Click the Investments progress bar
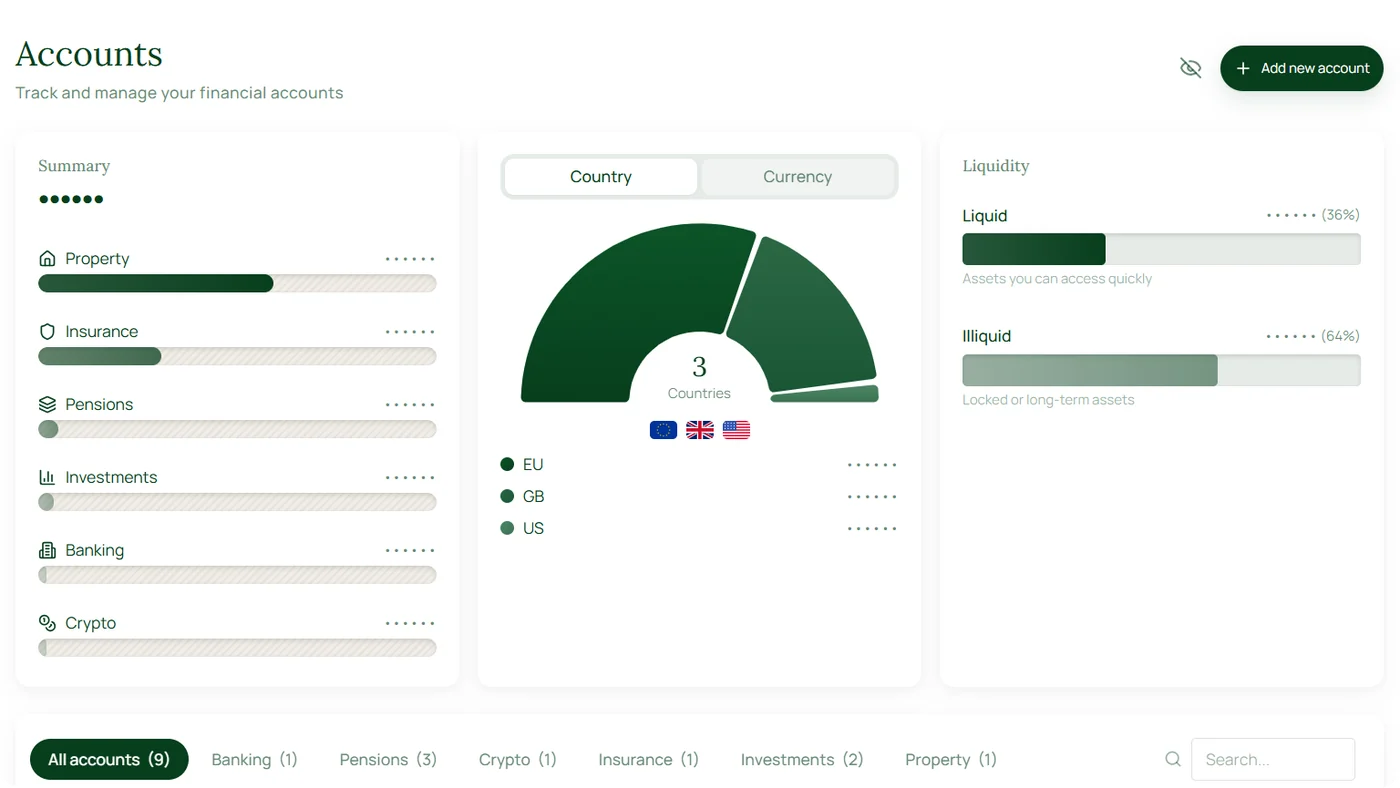Image resolution: width=1400 pixels, height=788 pixels. click(x=237, y=502)
